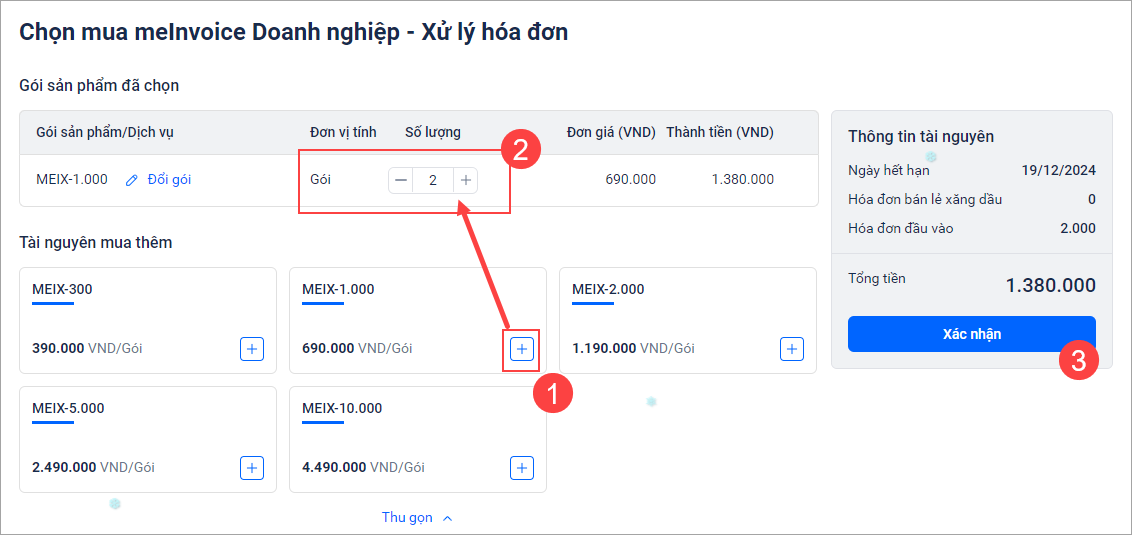Click the Xác nhận button

[972, 334]
